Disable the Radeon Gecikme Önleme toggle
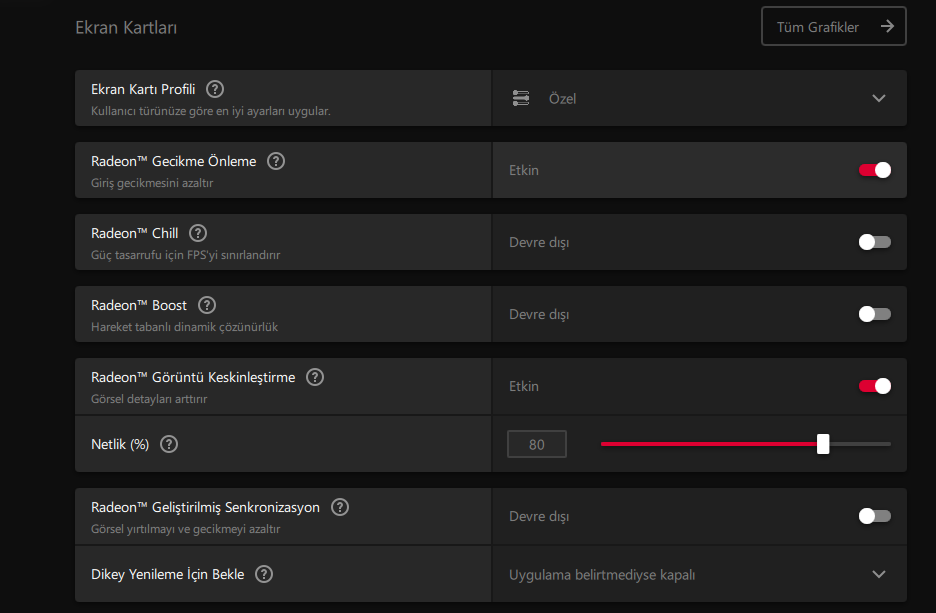The width and height of the screenshot is (936, 613). tap(874, 170)
